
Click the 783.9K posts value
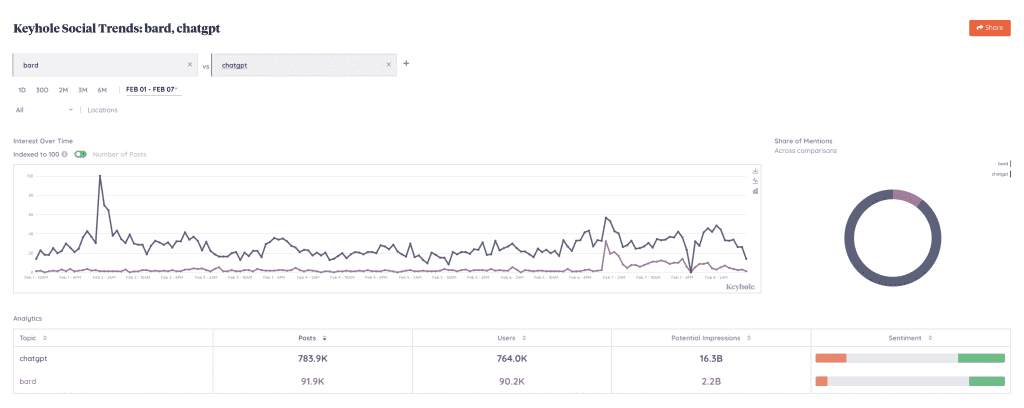tap(312, 359)
